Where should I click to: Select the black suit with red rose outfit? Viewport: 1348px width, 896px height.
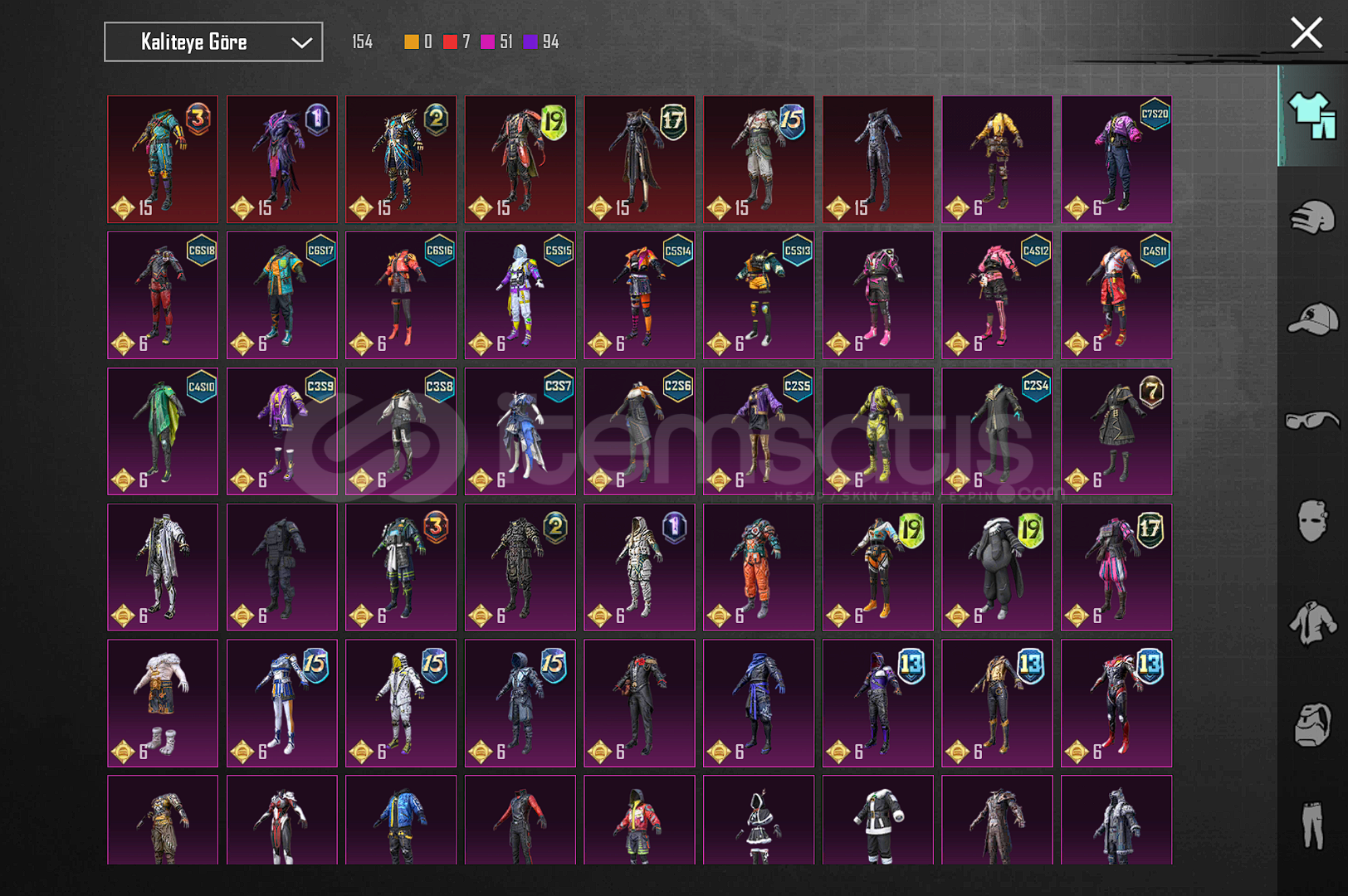click(x=640, y=703)
